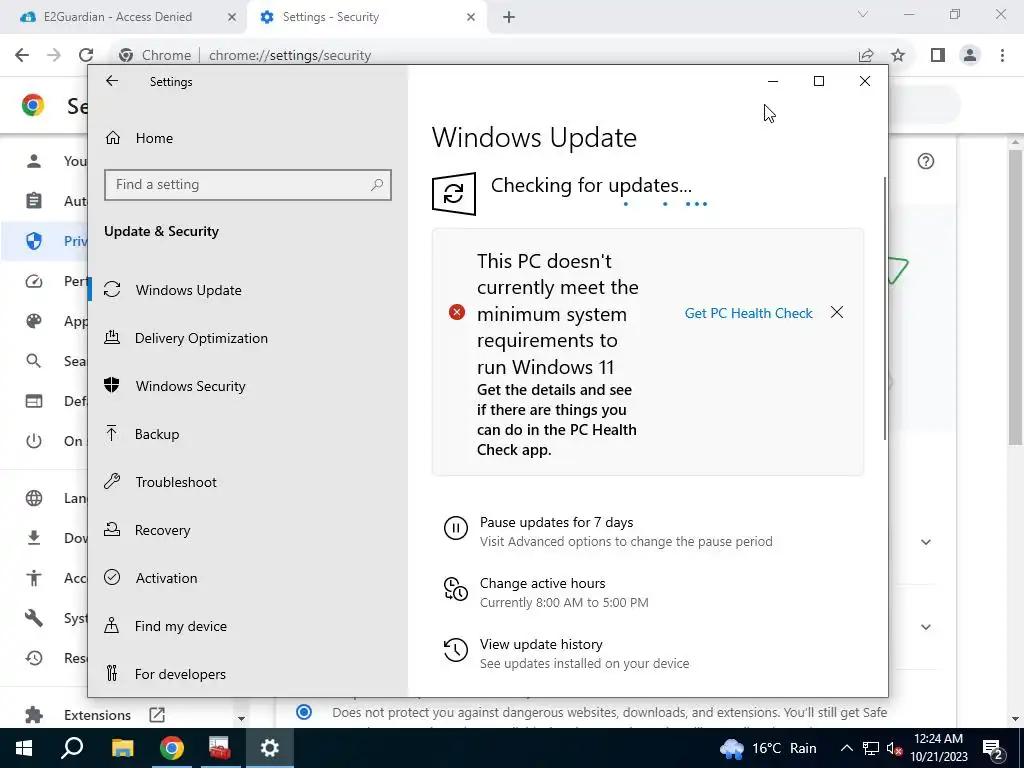This screenshot has height=768, width=1024.
Task: Select the No protection radio button in Chrome
Action: [x=304, y=712]
